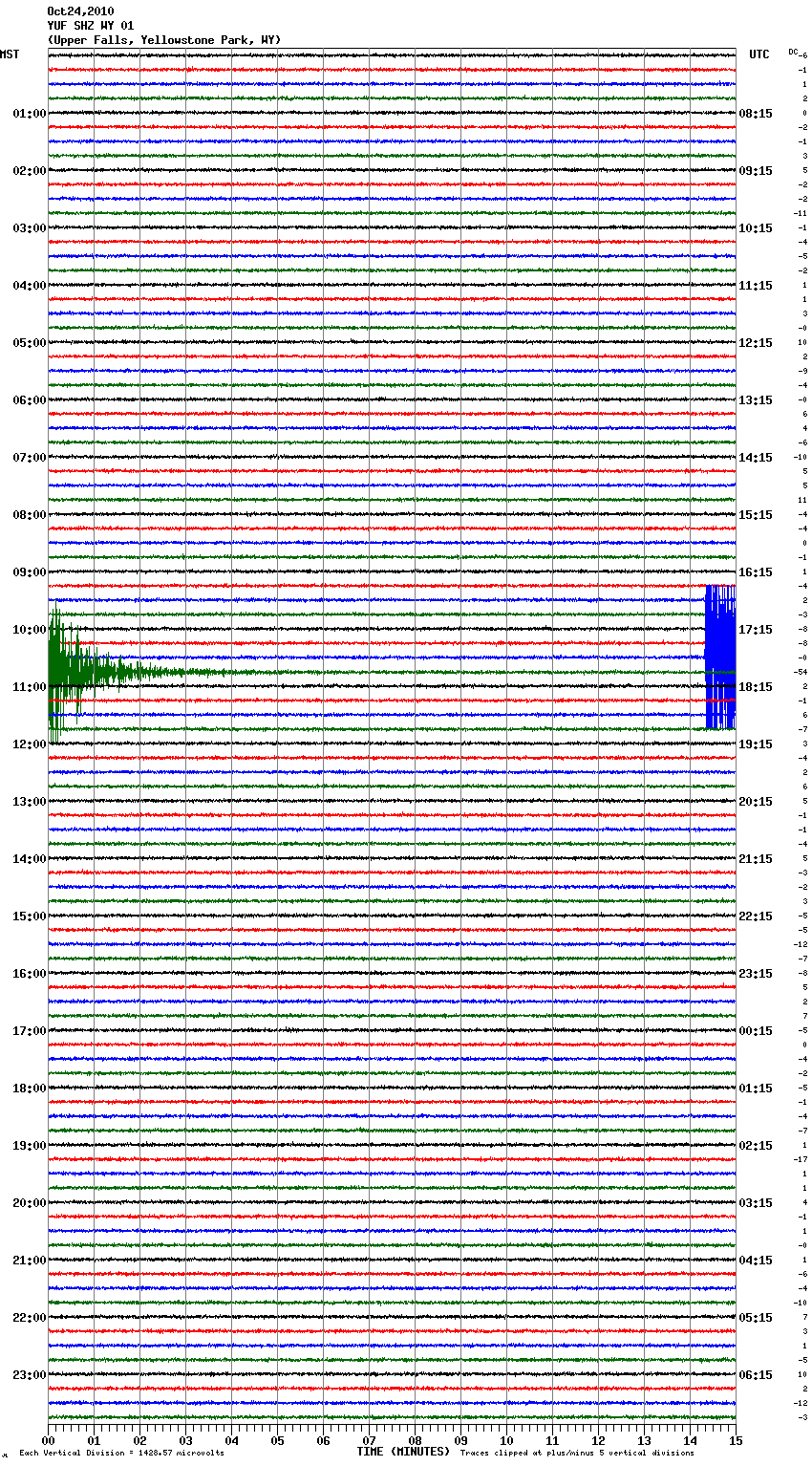Click the TIME (MINUTES) axis title

coord(403,1452)
